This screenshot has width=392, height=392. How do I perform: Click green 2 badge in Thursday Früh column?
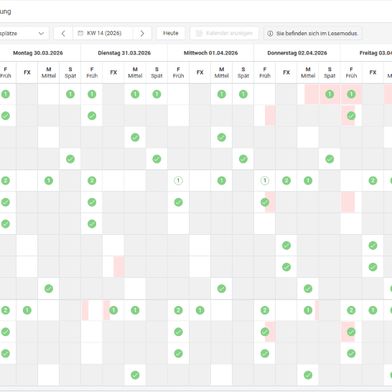click(265, 310)
